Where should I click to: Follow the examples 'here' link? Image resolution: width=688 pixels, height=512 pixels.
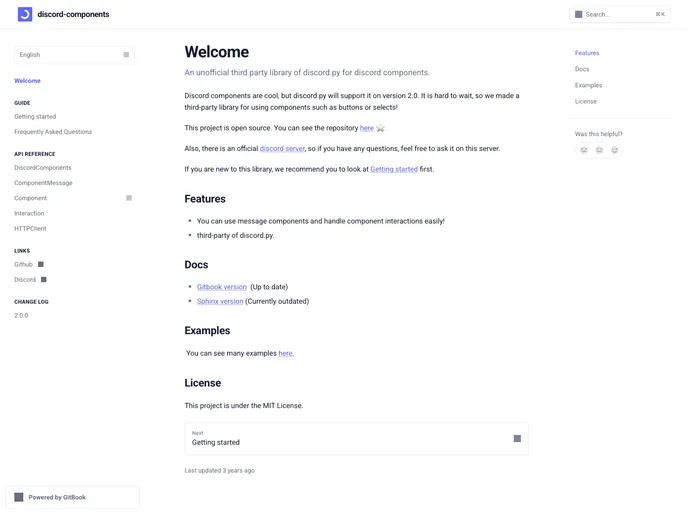pyautogui.click(x=285, y=353)
